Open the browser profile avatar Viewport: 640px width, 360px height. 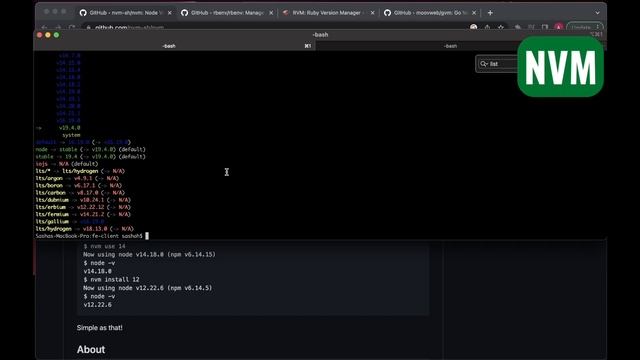click(x=558, y=27)
